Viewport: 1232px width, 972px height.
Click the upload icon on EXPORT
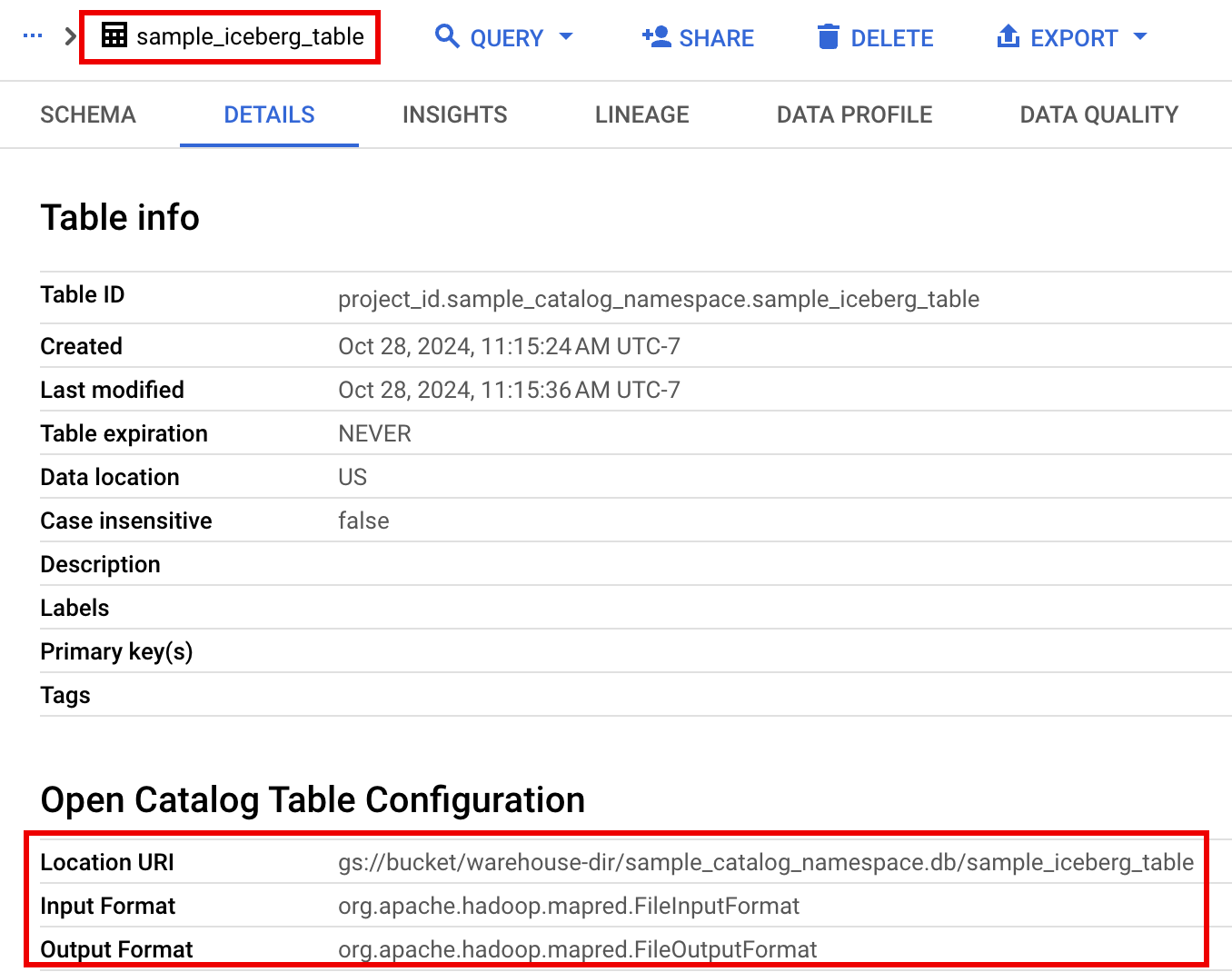coord(1007,37)
